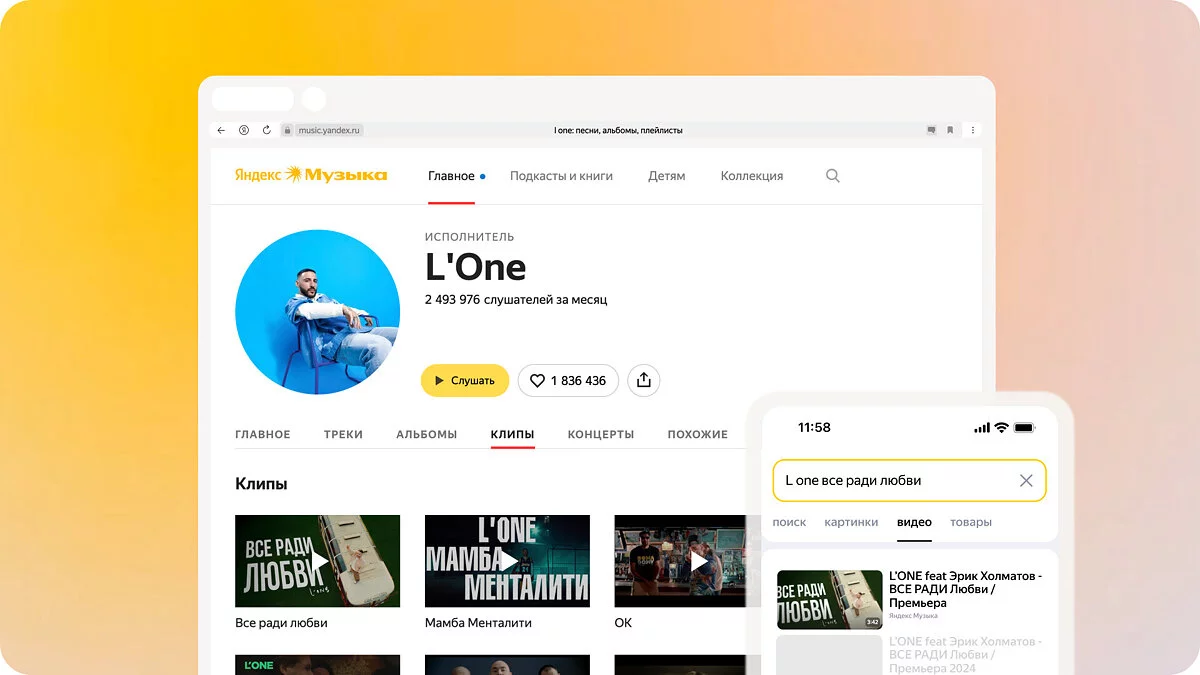
Task: Select phone картинки tab
Action: click(x=852, y=523)
